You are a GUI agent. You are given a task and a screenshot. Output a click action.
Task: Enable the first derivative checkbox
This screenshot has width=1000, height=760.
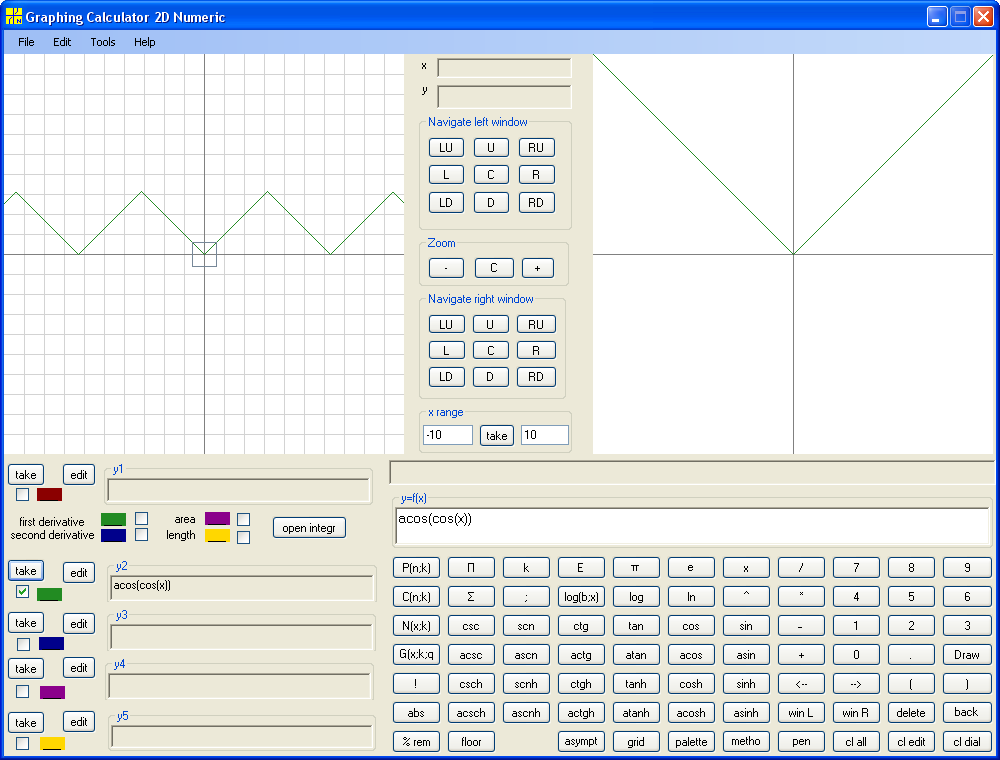(x=142, y=518)
